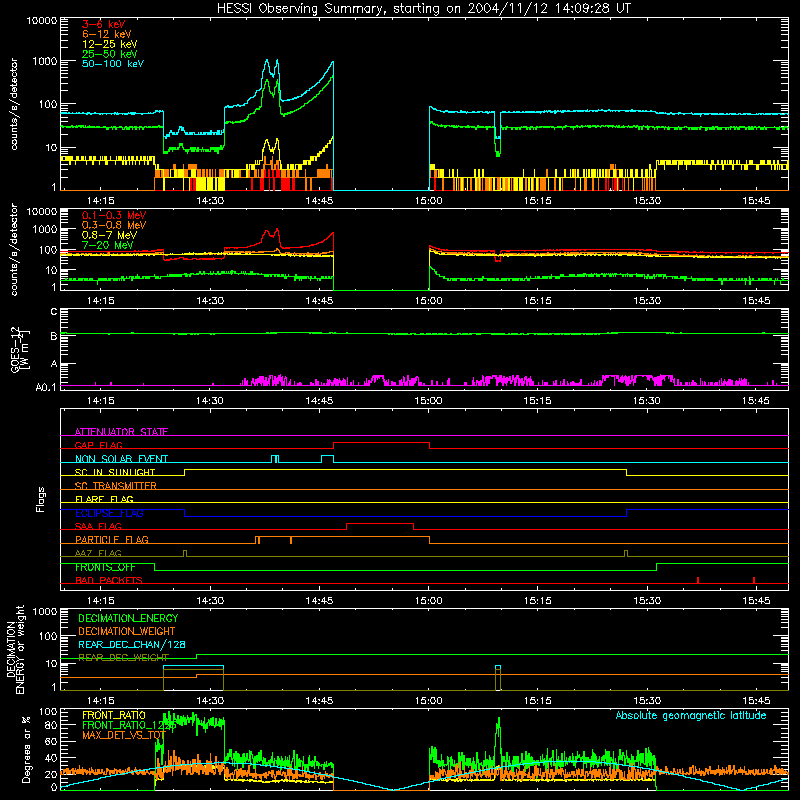Image resolution: width=800 pixels, height=800 pixels.
Task: Select the REAR_DEC_CHAN/128 legend label
Action: point(132,644)
